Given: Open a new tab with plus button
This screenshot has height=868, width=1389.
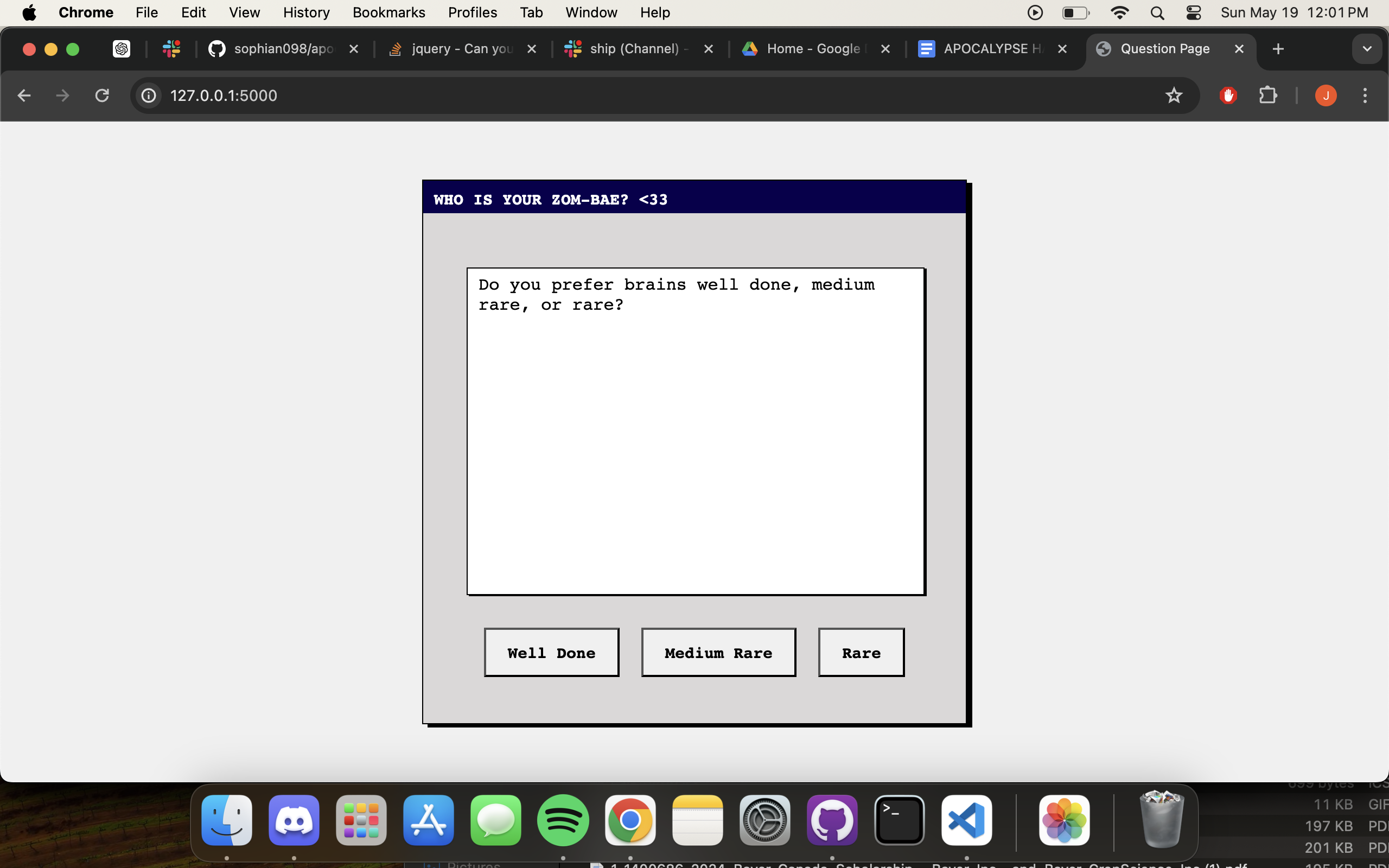Looking at the screenshot, I should click(x=1278, y=49).
